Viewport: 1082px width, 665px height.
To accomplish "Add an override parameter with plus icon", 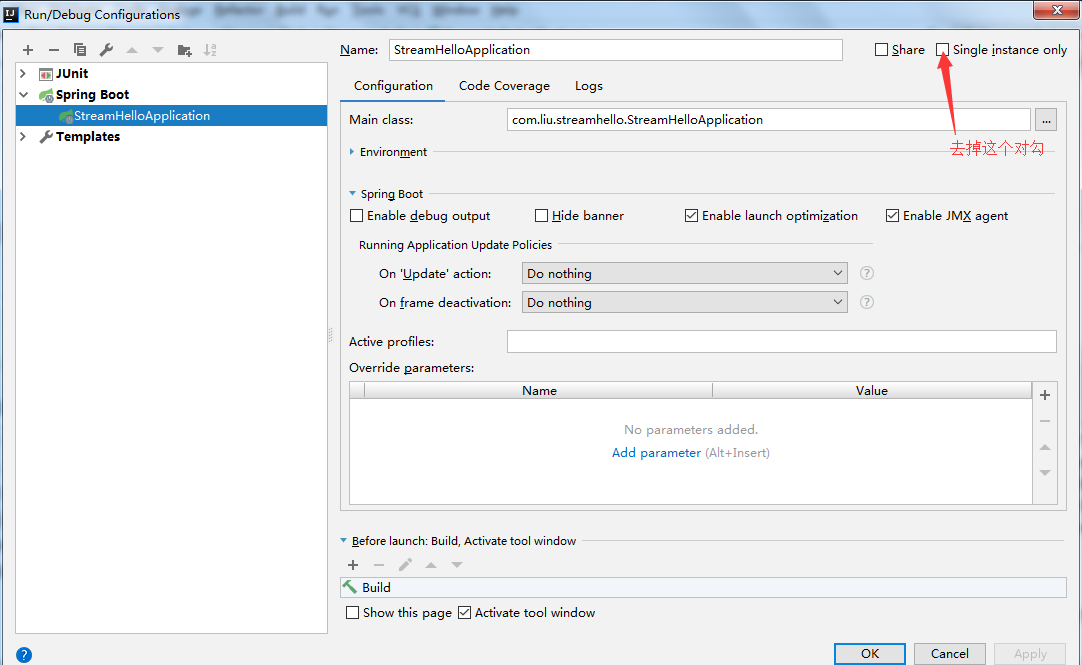I will (1045, 395).
